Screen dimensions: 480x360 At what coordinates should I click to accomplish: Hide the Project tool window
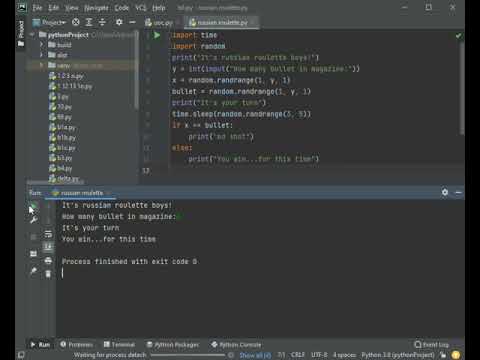[x=132, y=22]
